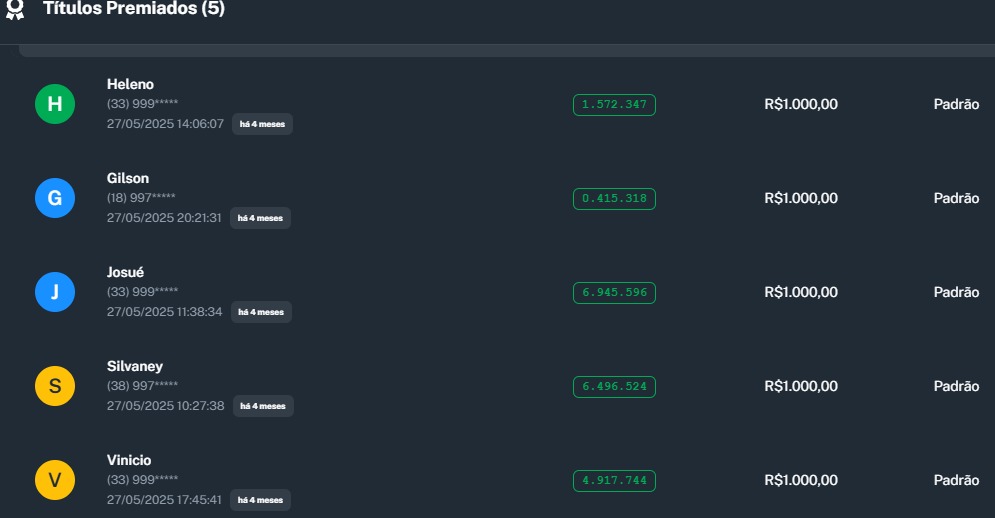Viewport: 995px width, 518px height.
Task: Open winner name Silvaney
Action: (135, 366)
